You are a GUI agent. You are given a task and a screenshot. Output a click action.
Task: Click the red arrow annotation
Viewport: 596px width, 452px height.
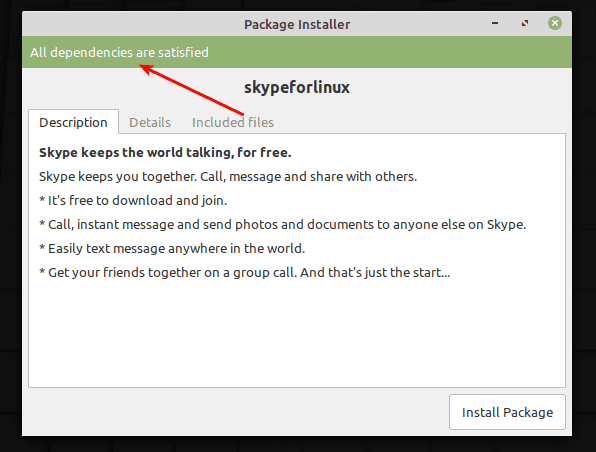[192, 90]
